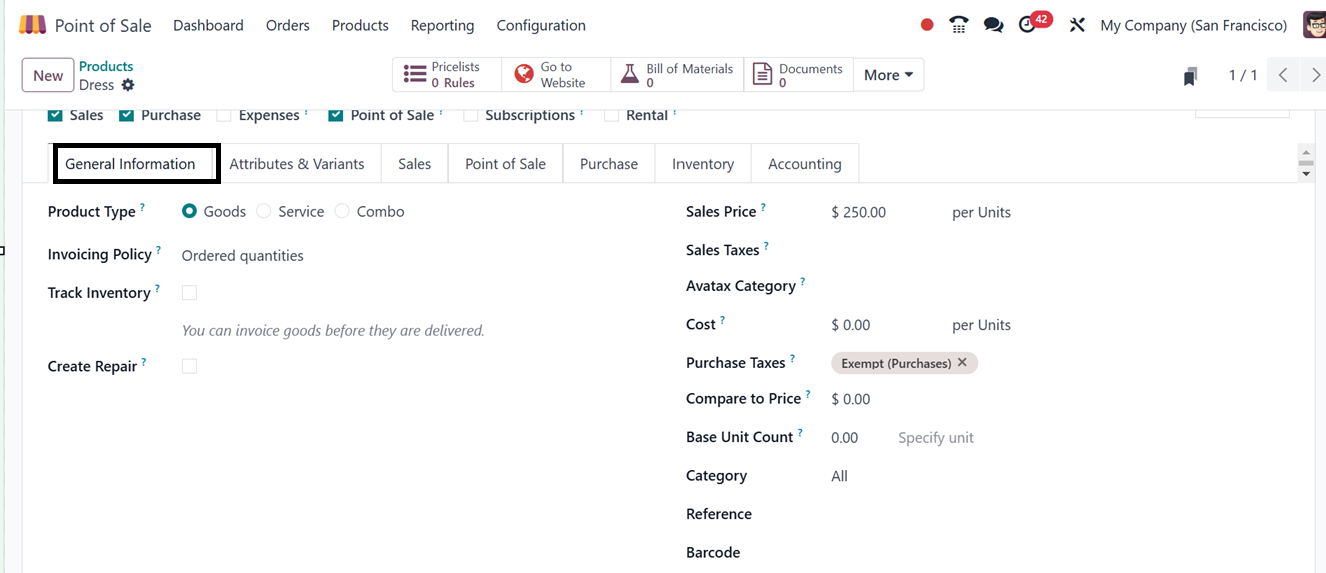Image resolution: width=1326 pixels, height=573 pixels.
Task: Click the user avatar in top right
Action: click(x=1314, y=25)
